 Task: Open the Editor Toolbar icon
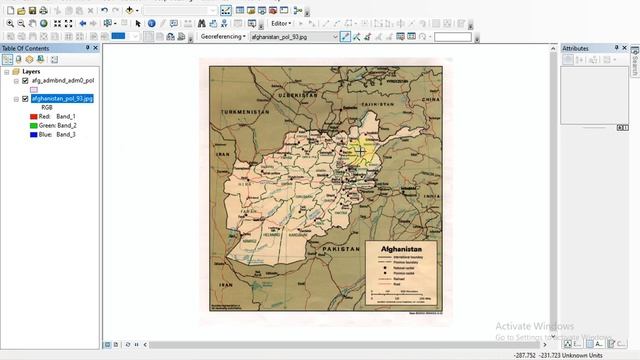[226, 10]
